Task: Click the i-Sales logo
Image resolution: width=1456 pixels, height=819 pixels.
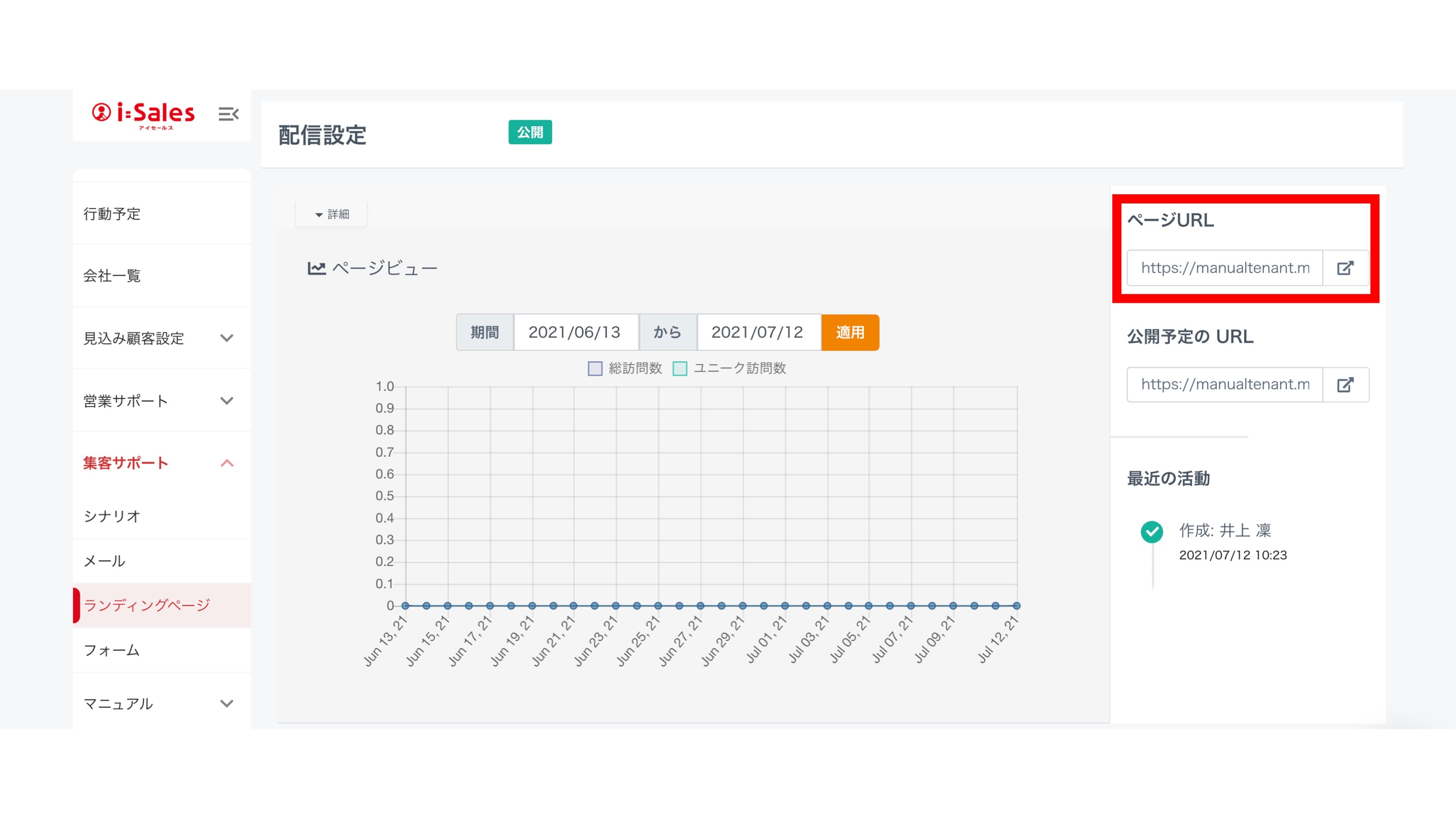Action: pos(144,114)
